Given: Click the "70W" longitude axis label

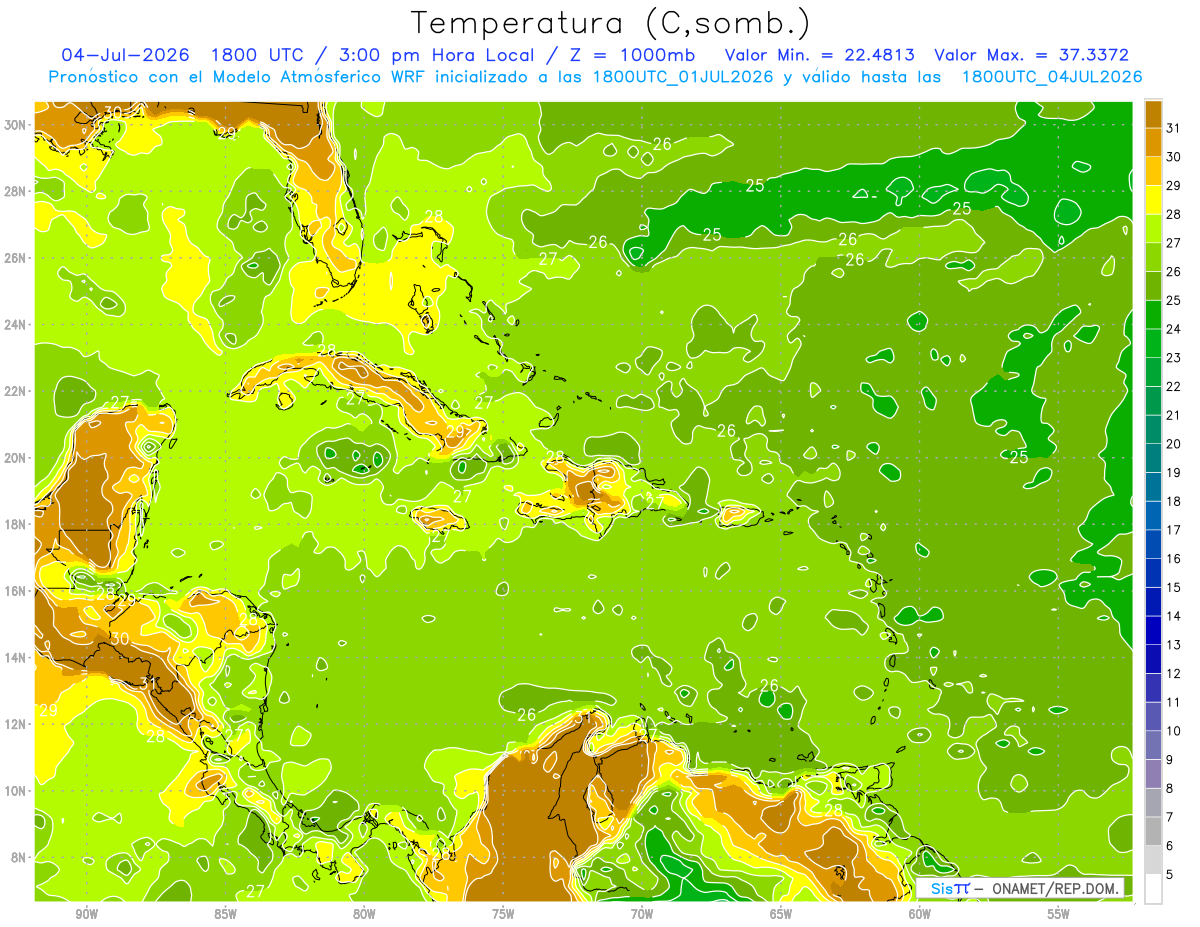Looking at the screenshot, I should (642, 914).
